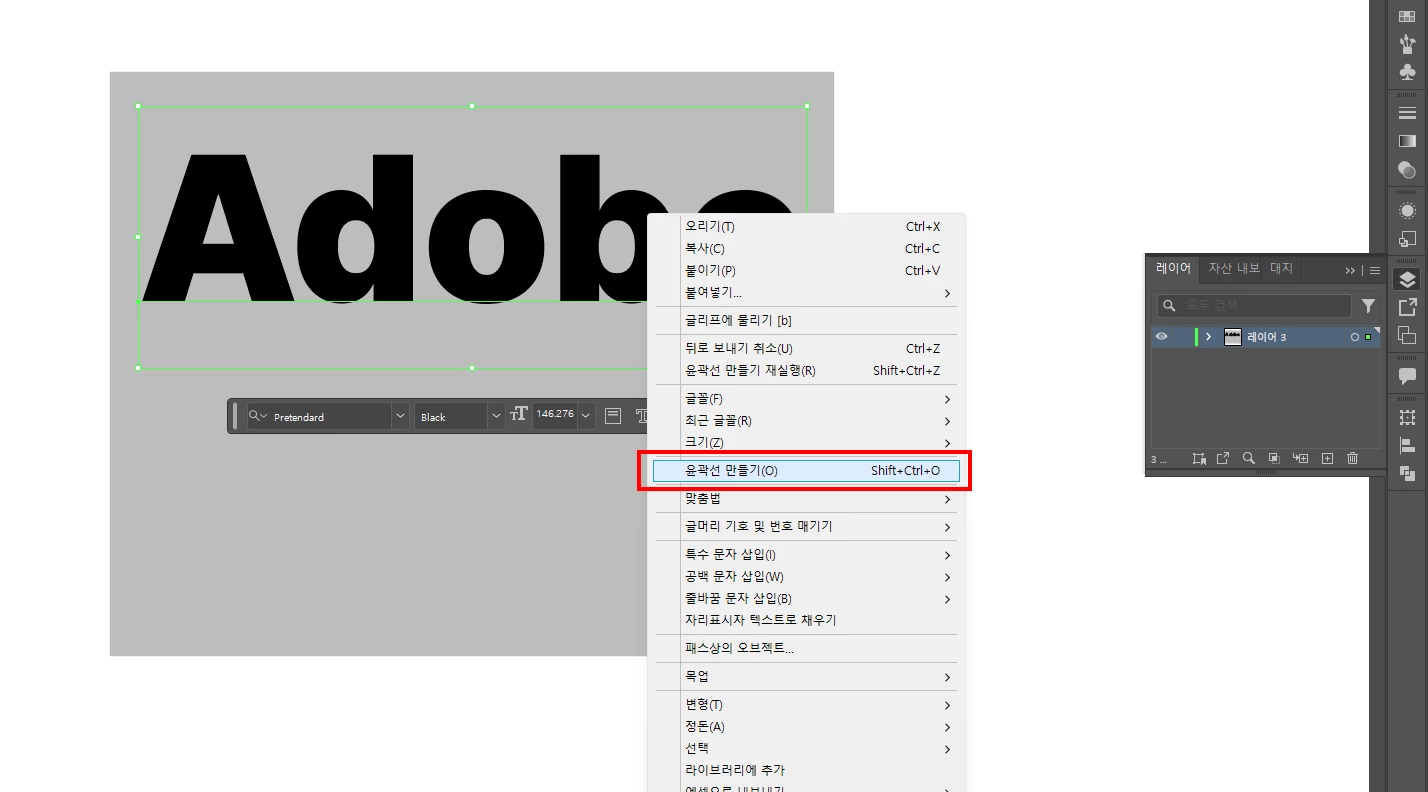Image resolution: width=1428 pixels, height=792 pixels.
Task: Open 글머리 기호 및 번호 매기기 submenu
Action: [806, 526]
